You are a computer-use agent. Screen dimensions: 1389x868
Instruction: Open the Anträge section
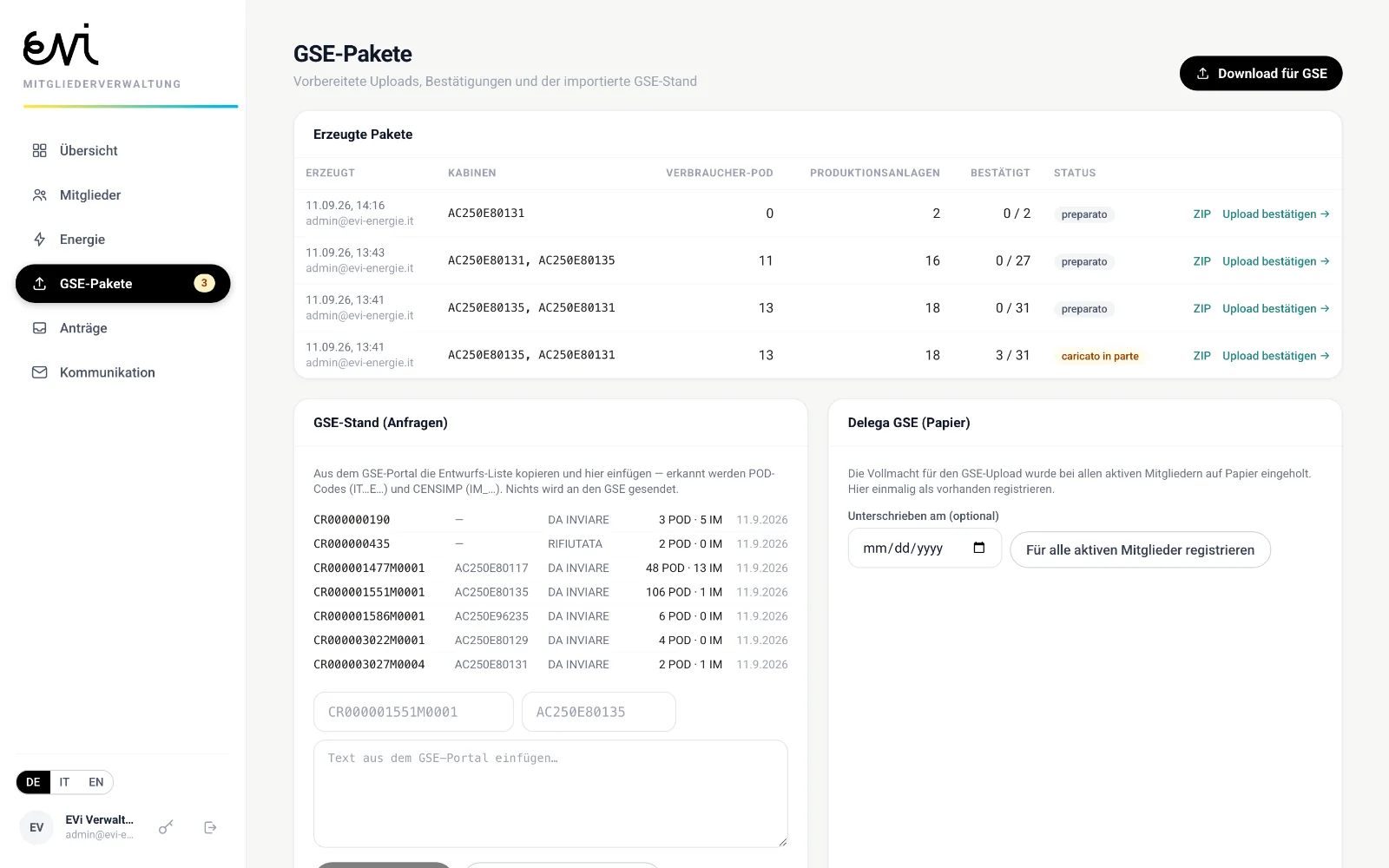click(x=122, y=328)
